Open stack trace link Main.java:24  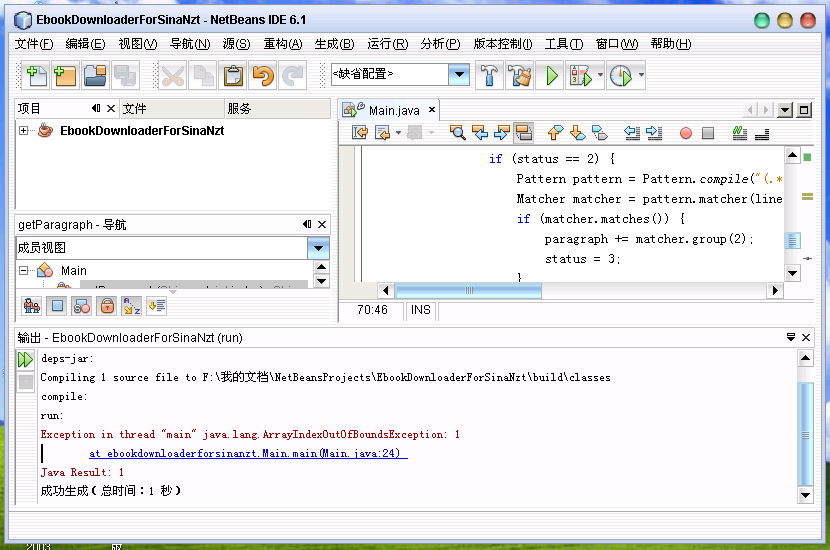coord(248,453)
